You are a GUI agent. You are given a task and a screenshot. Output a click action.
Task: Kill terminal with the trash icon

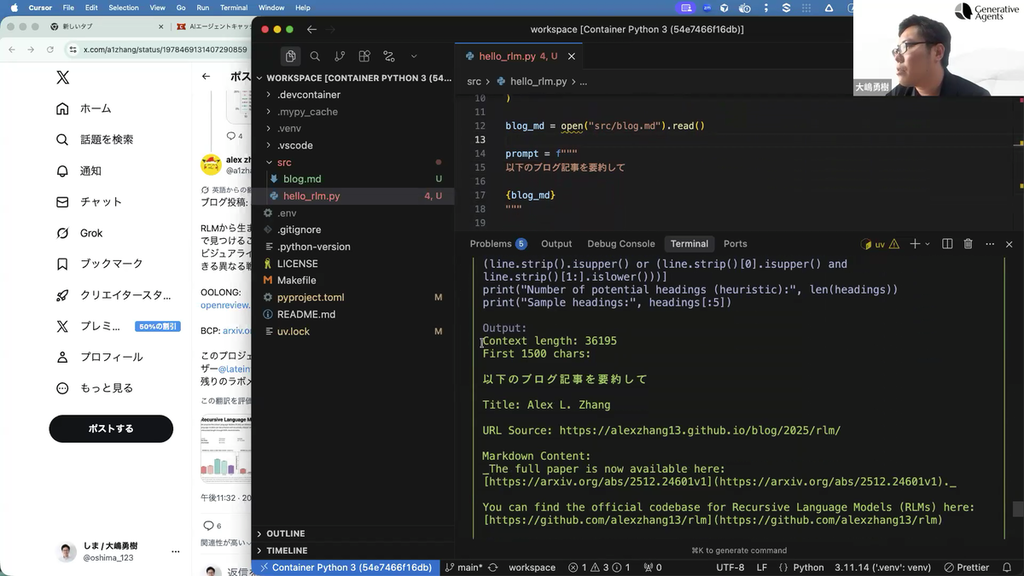point(968,244)
